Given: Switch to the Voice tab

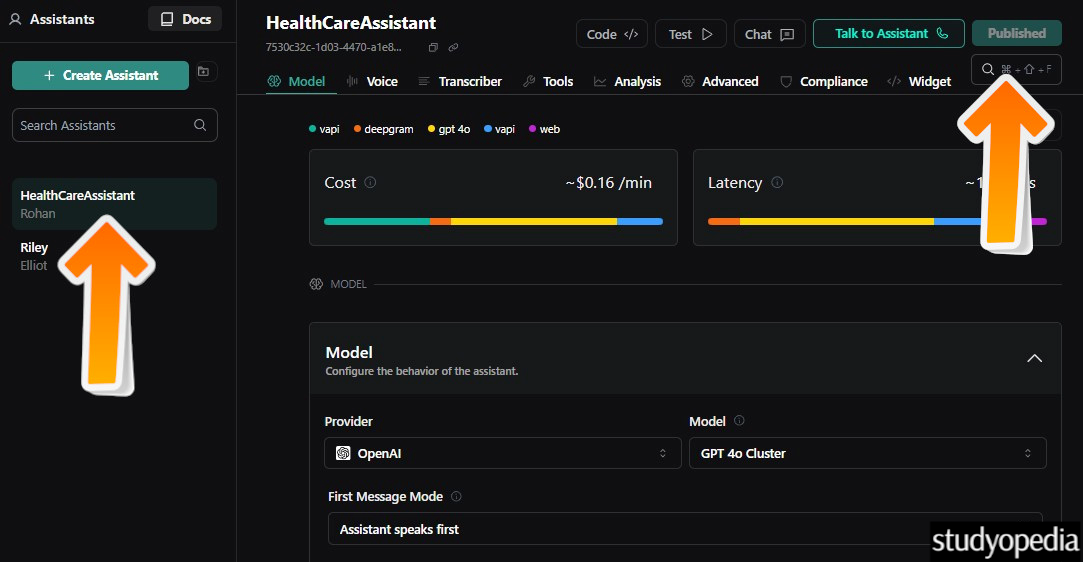Looking at the screenshot, I should tap(372, 81).
